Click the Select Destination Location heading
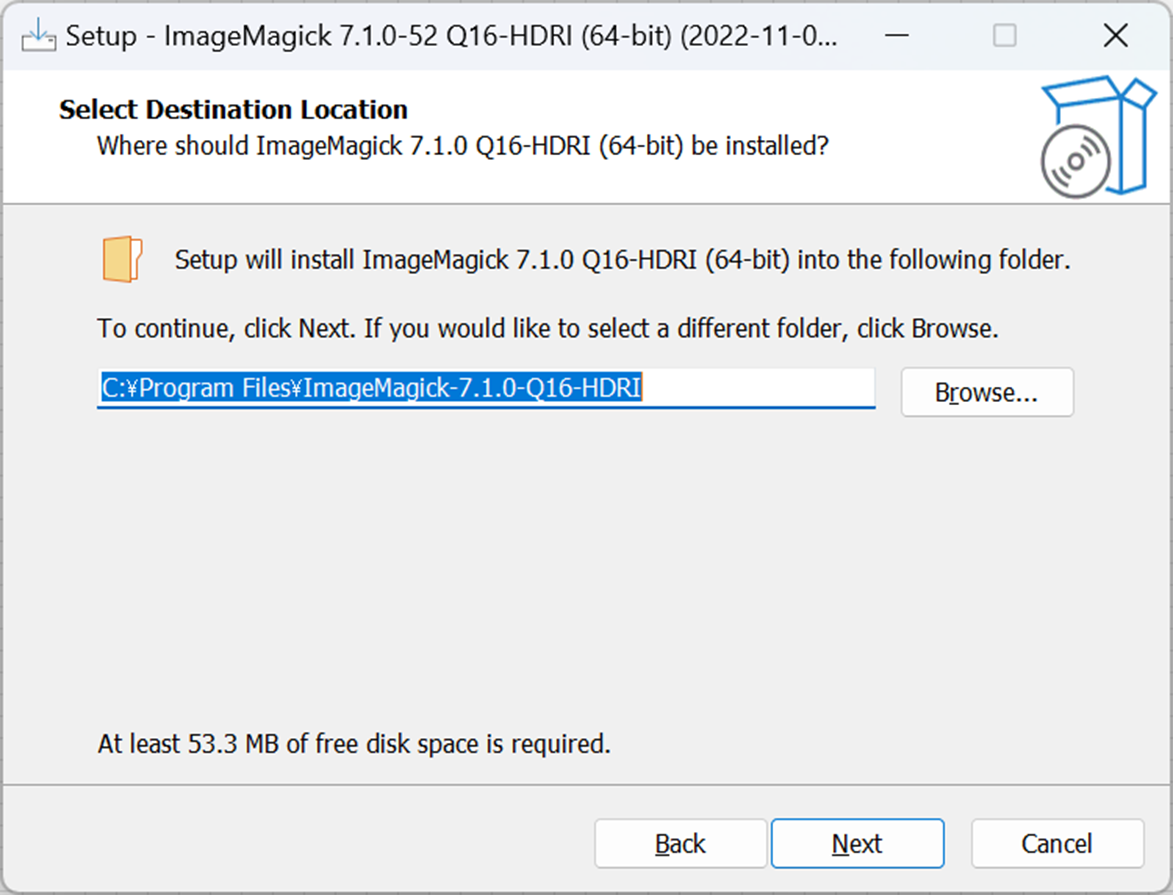 [x=233, y=110]
